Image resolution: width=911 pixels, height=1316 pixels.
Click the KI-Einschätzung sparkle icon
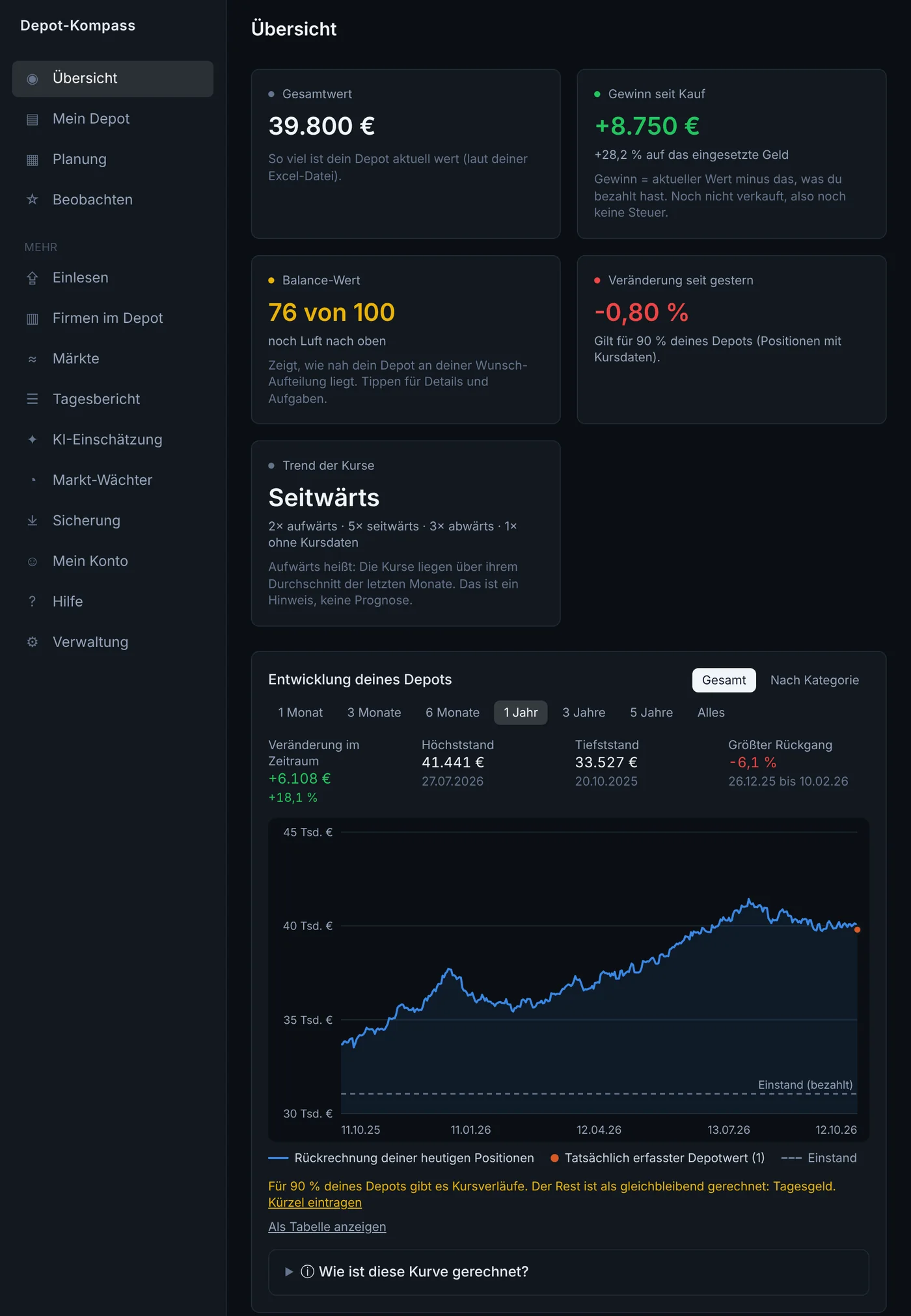click(x=32, y=439)
